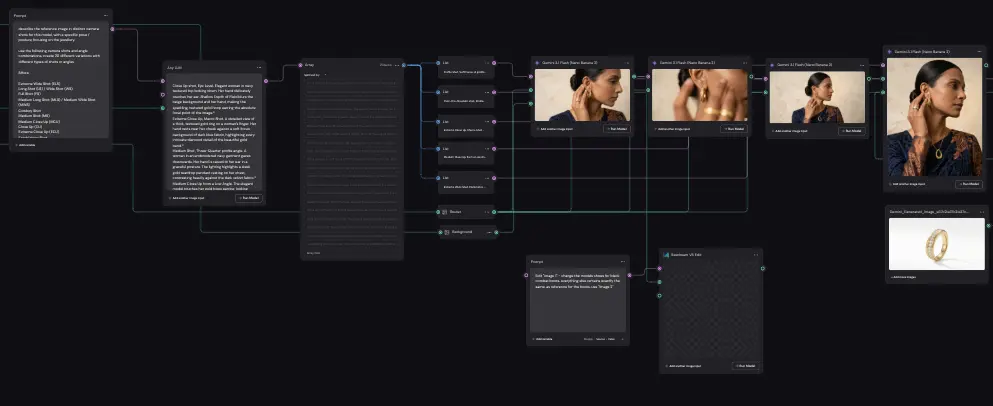Viewport: 993px width, 406px height.
Task: Open the three-dot menu on the topmost List node
Action: click(488, 63)
